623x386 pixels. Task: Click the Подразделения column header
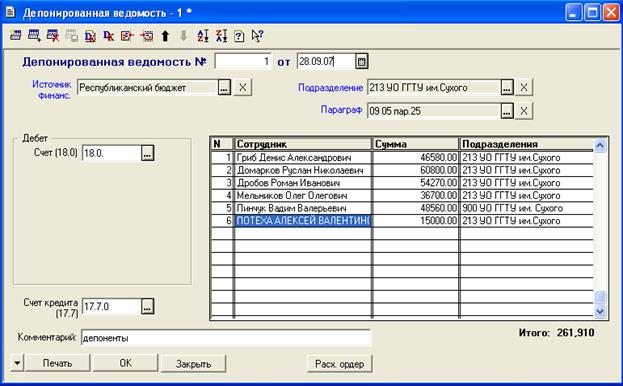pyautogui.click(x=527, y=144)
